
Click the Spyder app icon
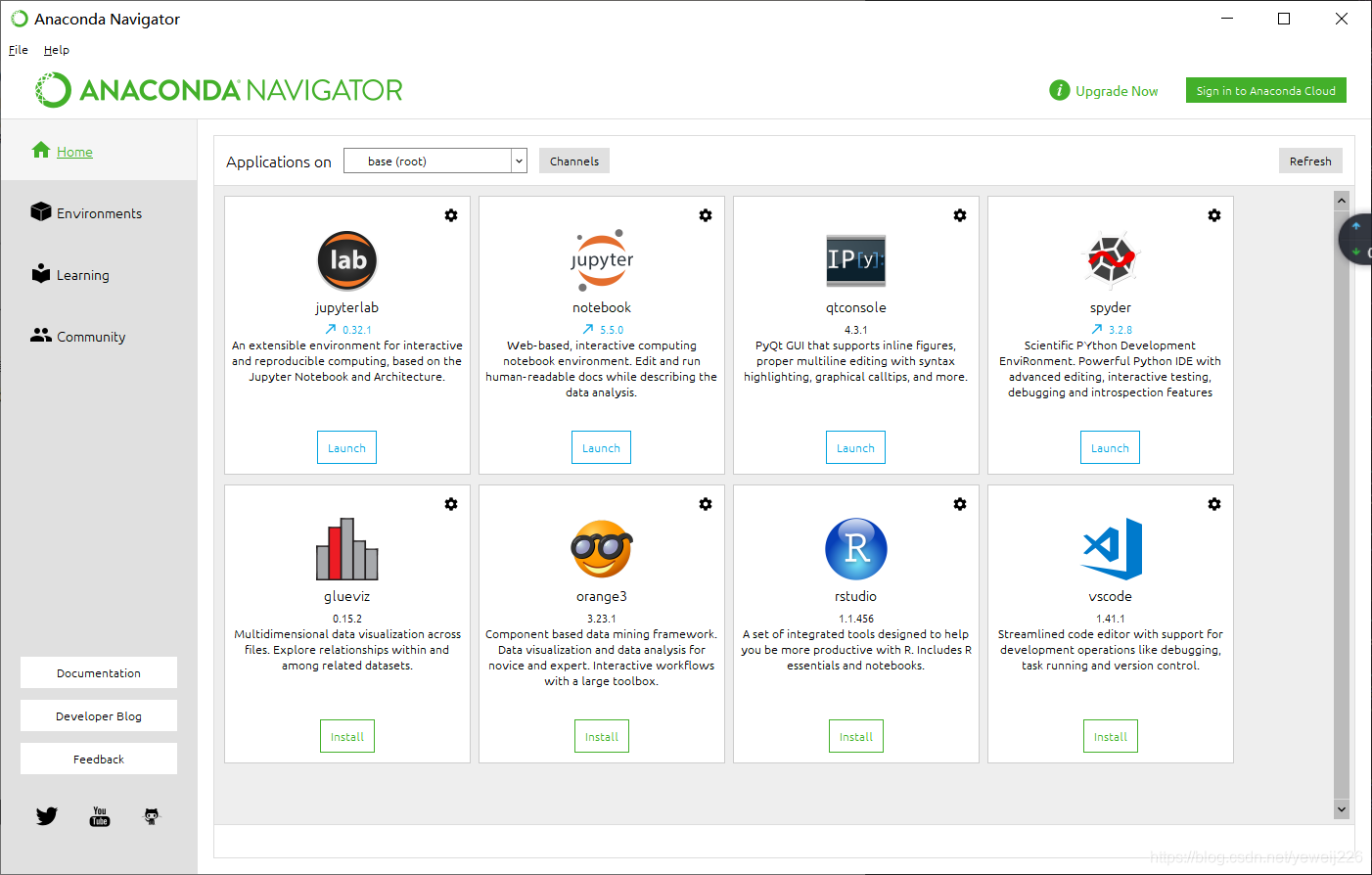point(1111,260)
